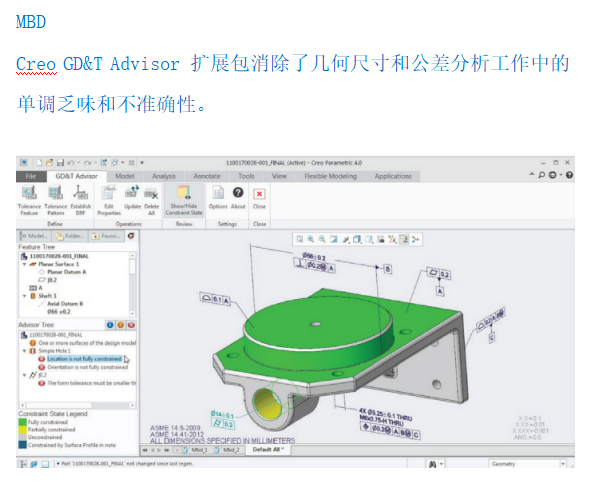The height and width of the screenshot is (494, 599).
Task: Open dropdown arrow beside the online resources icon
Action: [x=561, y=175]
